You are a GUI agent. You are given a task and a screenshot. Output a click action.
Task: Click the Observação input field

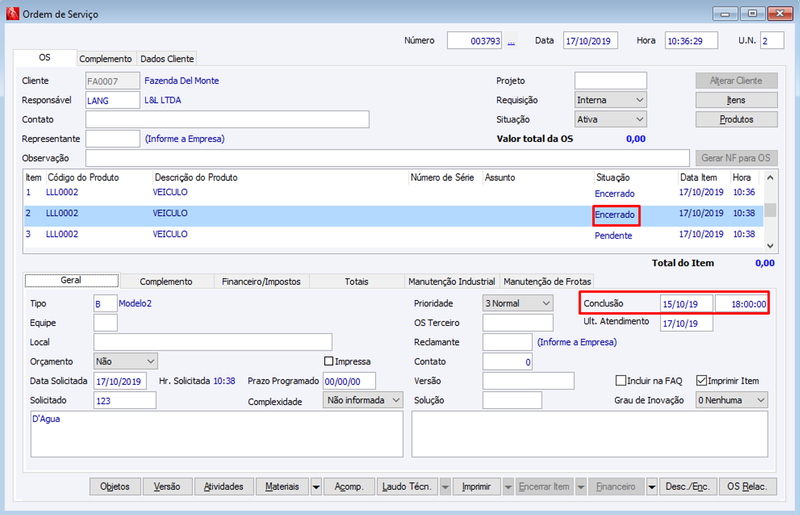(x=387, y=158)
